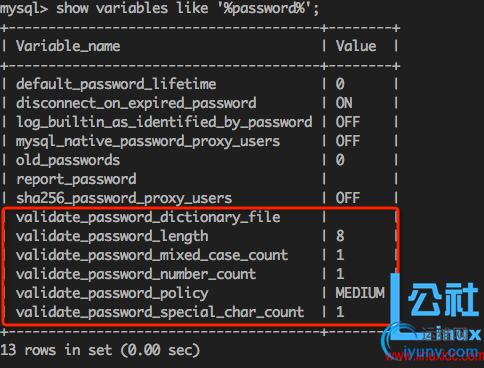The height and width of the screenshot is (368, 484).
Task: Click the disconnect_on_expired_password variable name
Action: click(x=136, y=103)
